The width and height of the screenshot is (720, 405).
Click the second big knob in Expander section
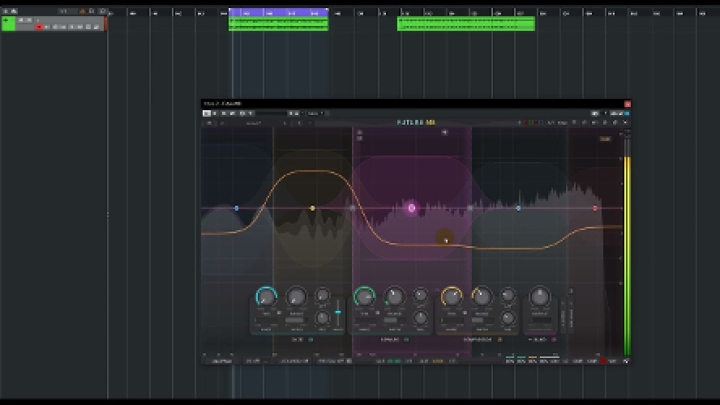(394, 297)
